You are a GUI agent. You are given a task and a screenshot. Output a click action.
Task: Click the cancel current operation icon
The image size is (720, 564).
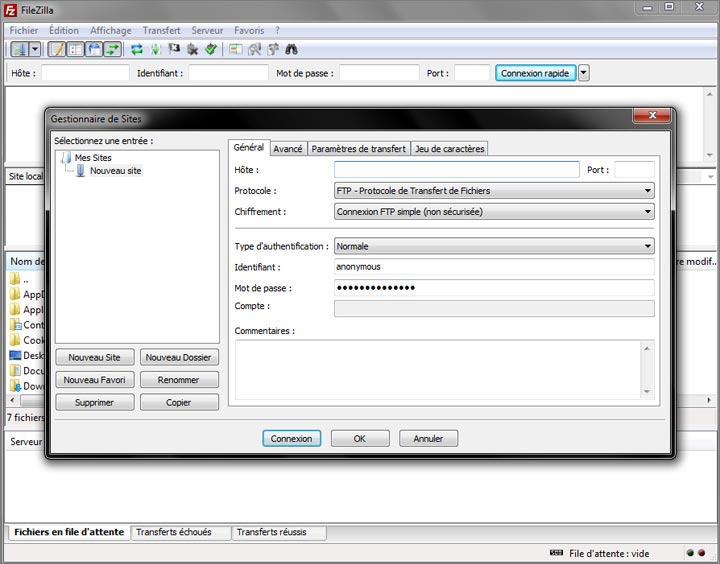(x=174, y=49)
